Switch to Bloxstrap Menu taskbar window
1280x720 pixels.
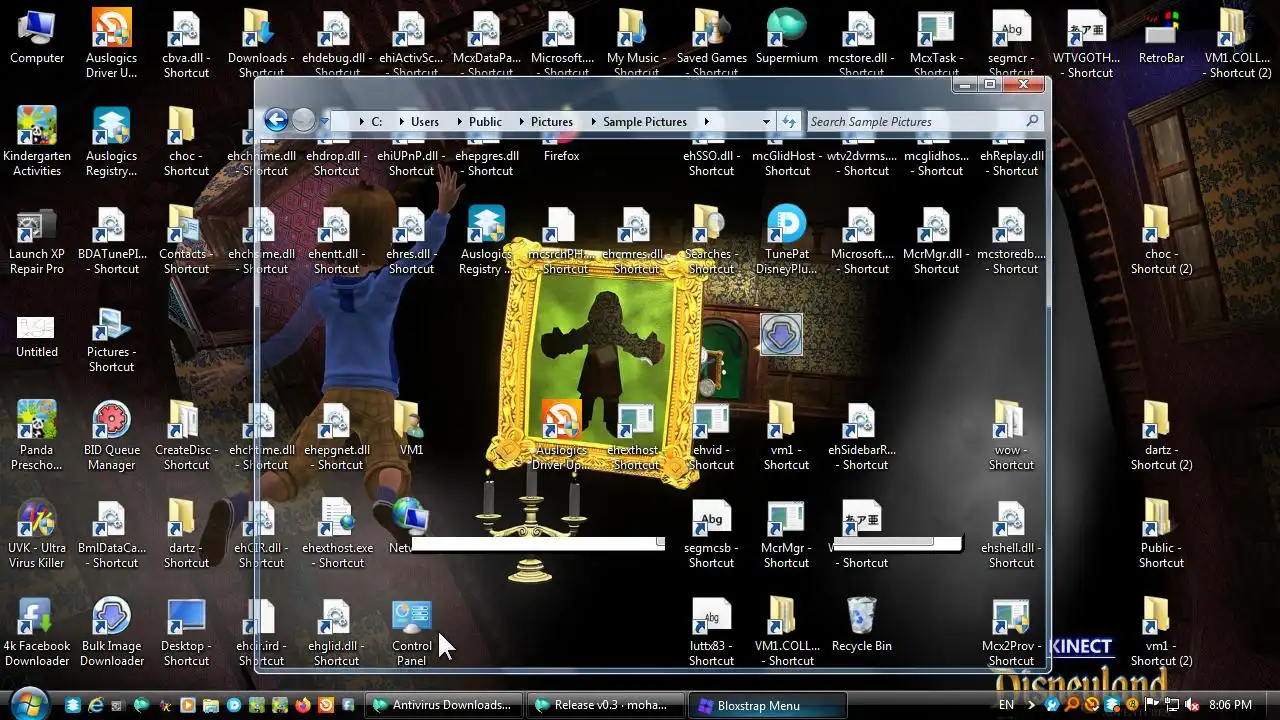767,705
